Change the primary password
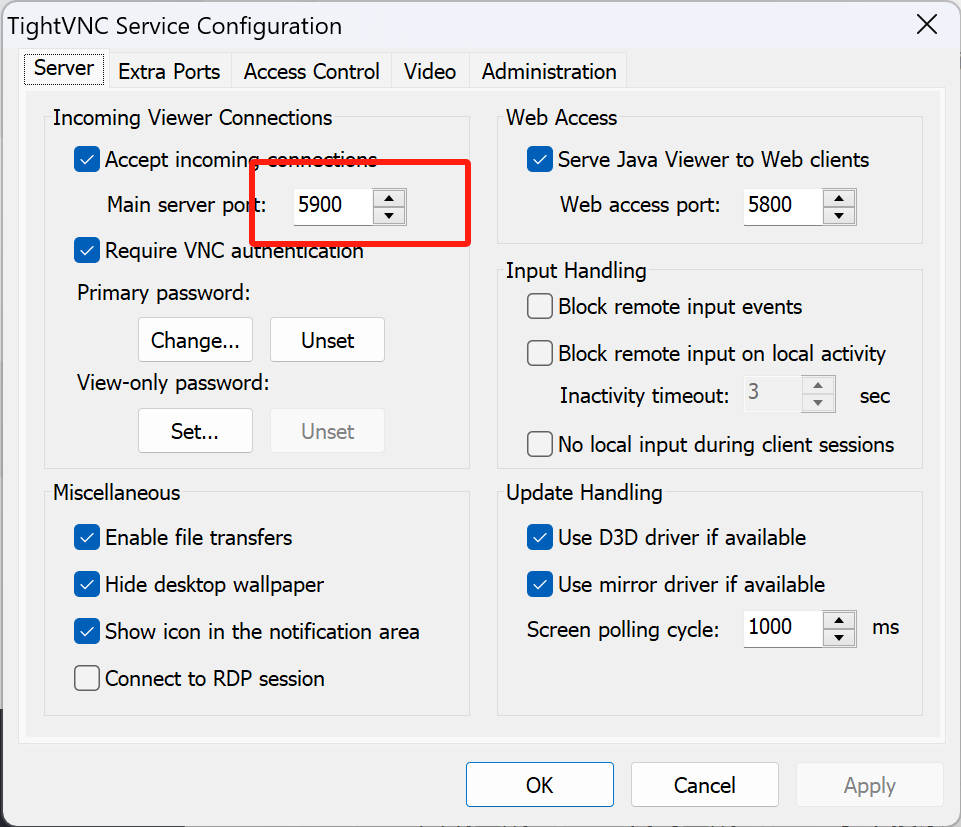The height and width of the screenshot is (827, 961). tap(195, 340)
